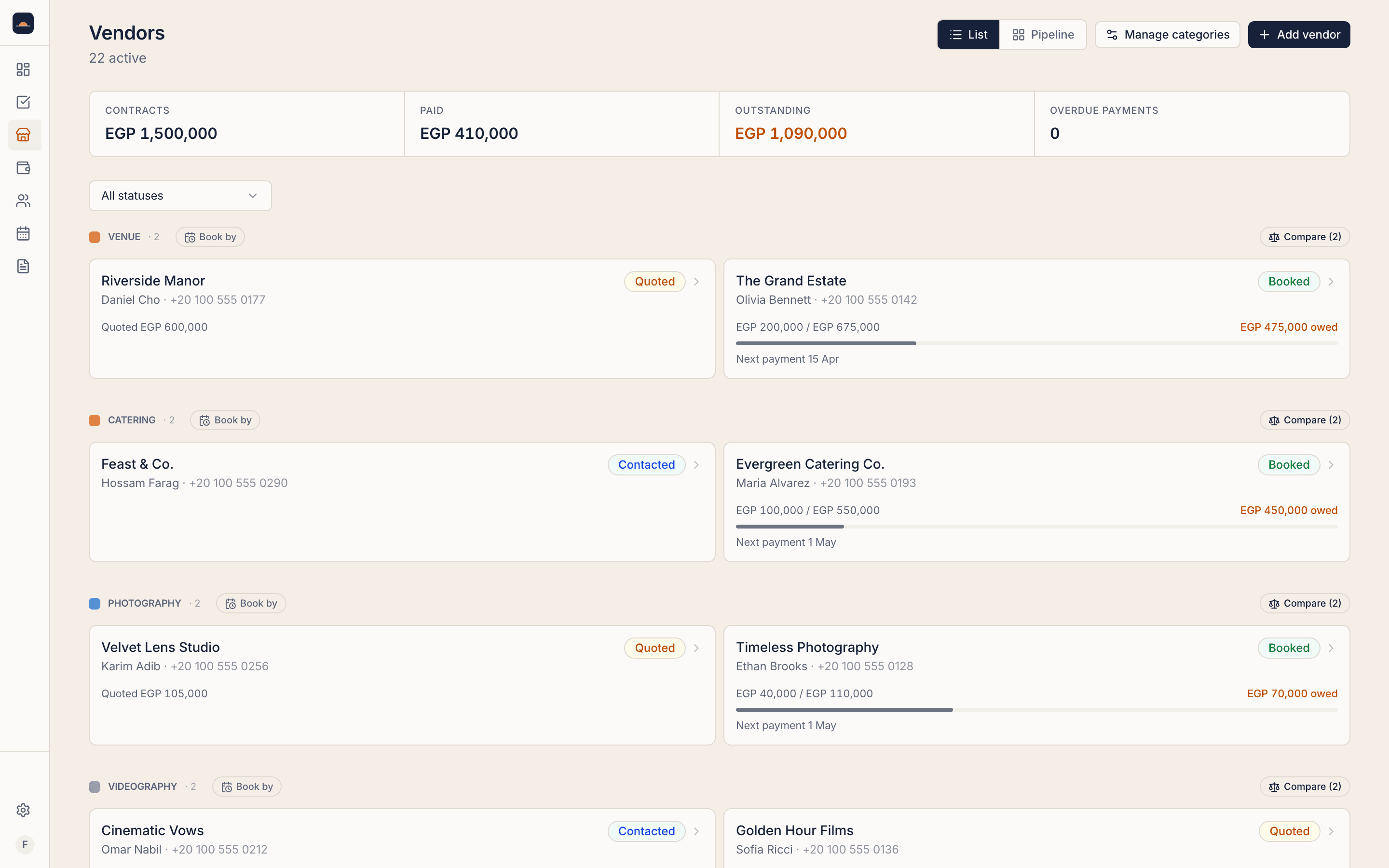Open The Grand Estate vendor name
Screen dimensions: 1389x868
(791, 281)
